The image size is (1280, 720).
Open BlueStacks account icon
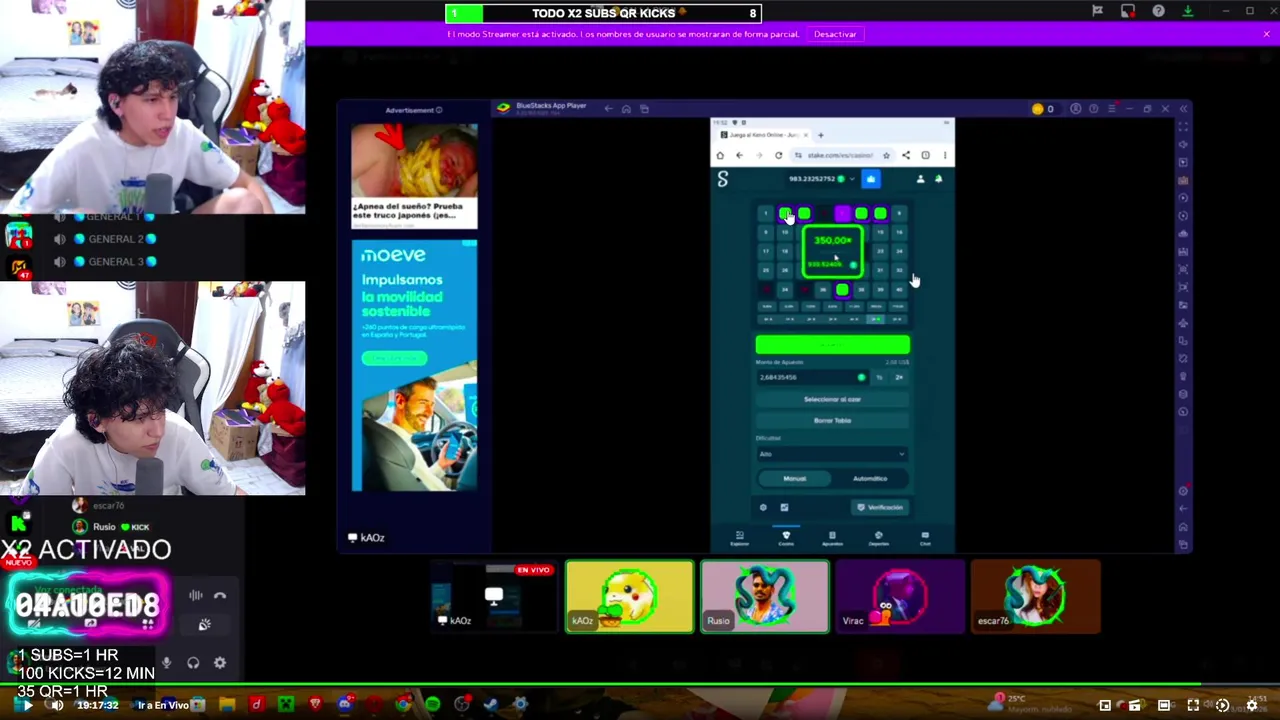1075,109
